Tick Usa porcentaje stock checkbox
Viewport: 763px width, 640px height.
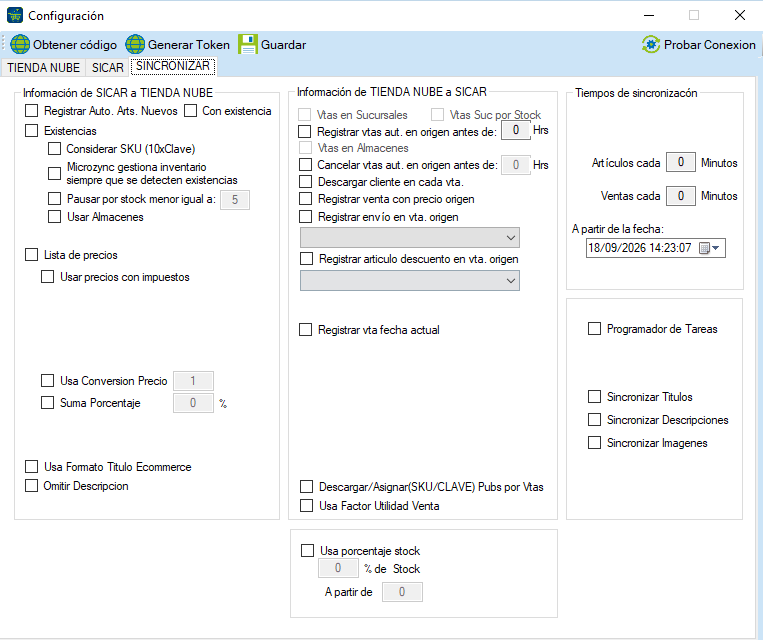point(308,550)
